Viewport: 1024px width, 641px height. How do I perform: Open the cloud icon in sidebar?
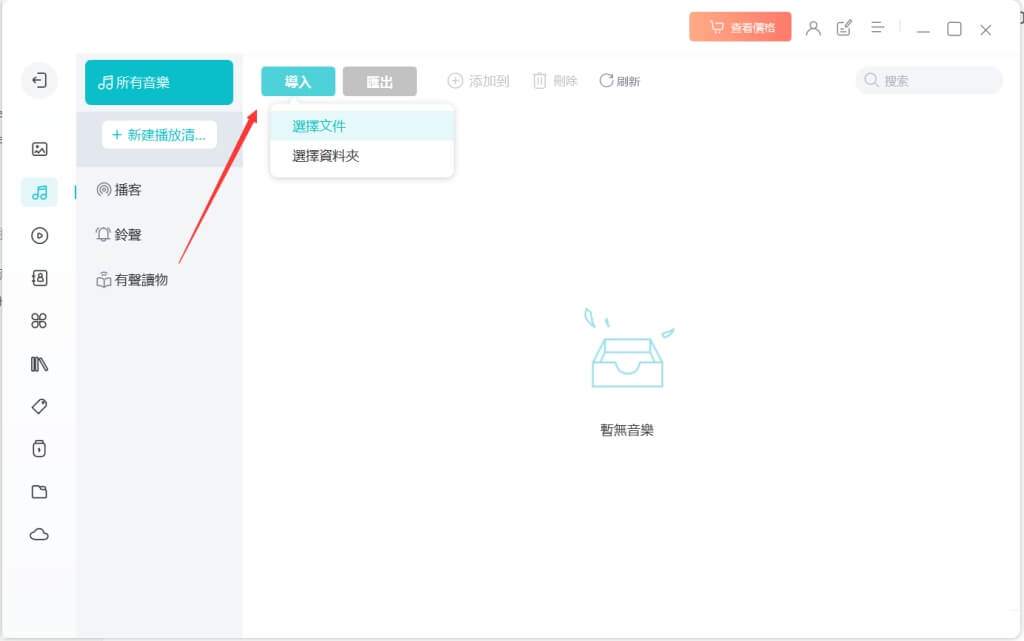coord(39,535)
